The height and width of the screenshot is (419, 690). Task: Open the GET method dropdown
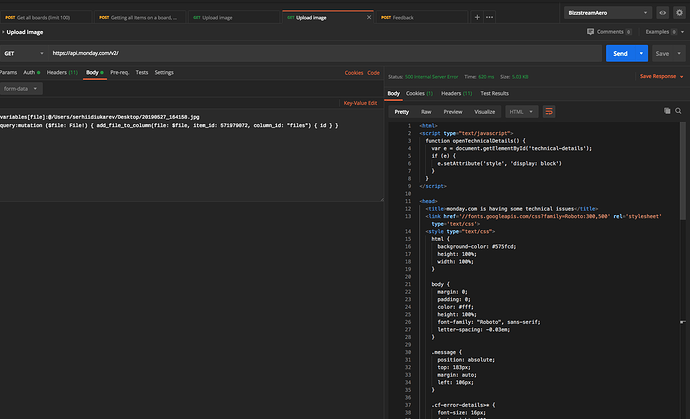click(21, 53)
